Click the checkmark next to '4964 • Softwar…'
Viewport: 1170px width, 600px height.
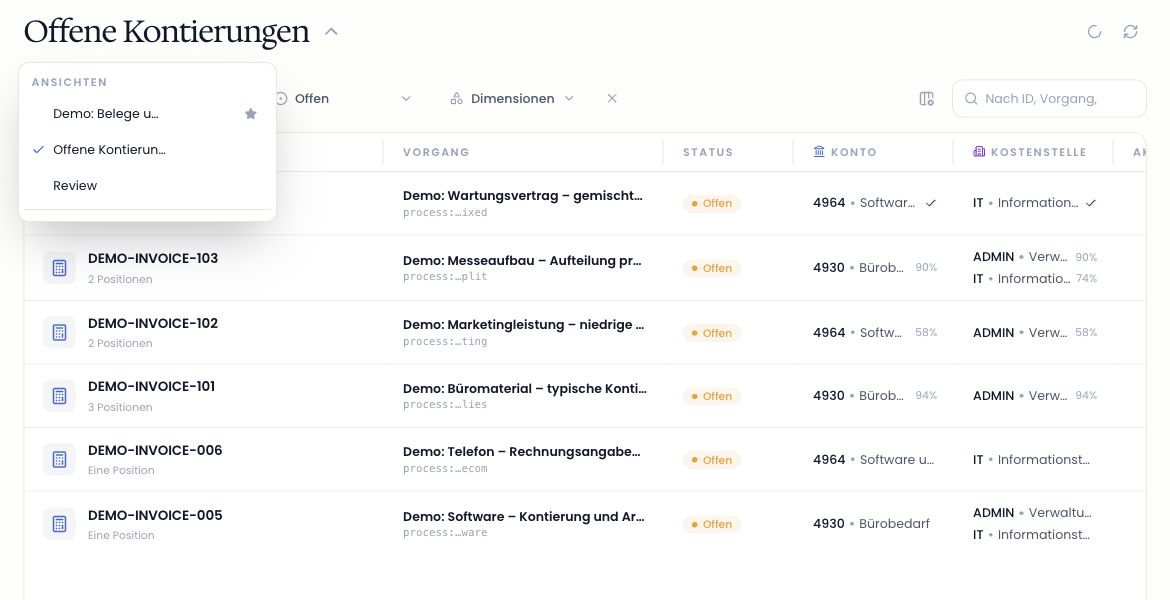[x=930, y=203]
